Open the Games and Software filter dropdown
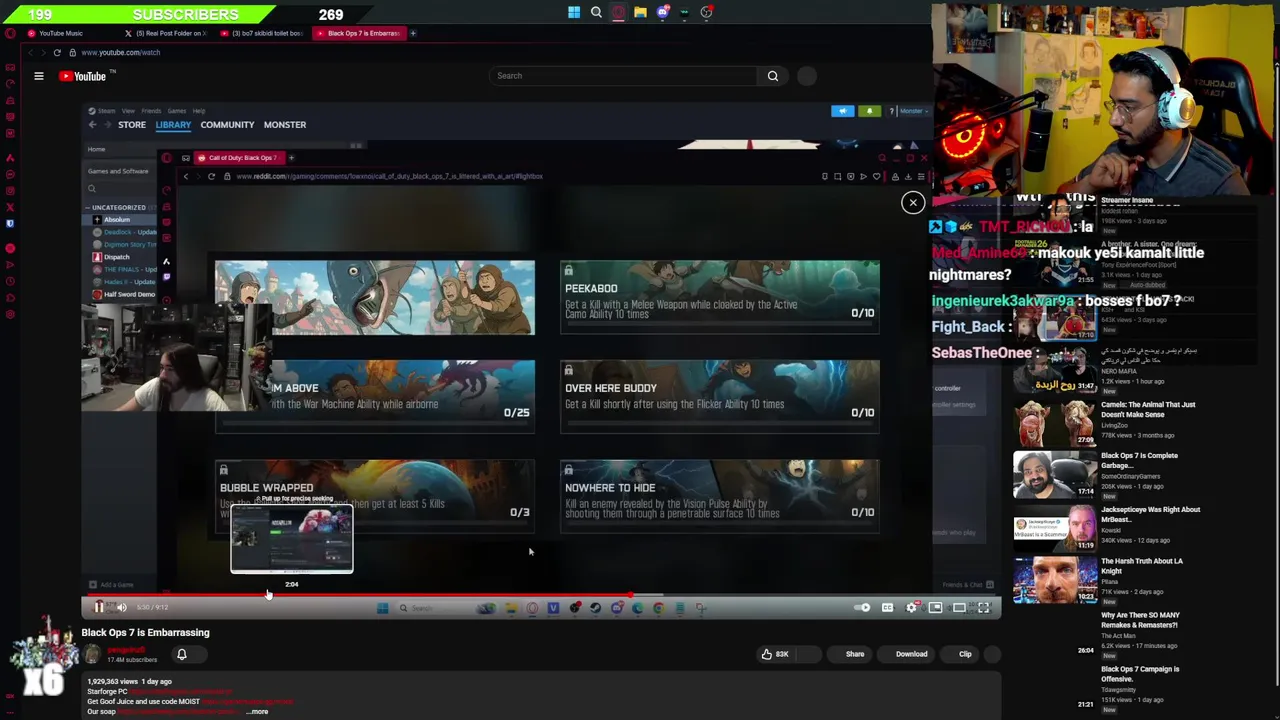1280x720 pixels. (x=118, y=171)
